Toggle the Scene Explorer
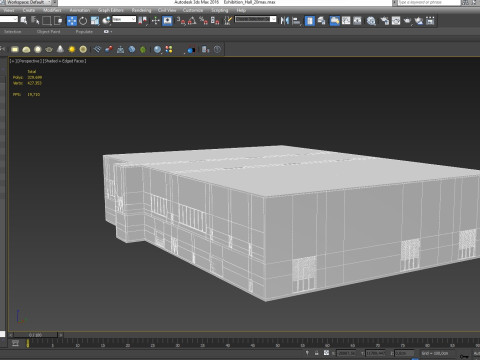Viewport: 480px width, 360px height. pyautogui.click(x=310, y=21)
